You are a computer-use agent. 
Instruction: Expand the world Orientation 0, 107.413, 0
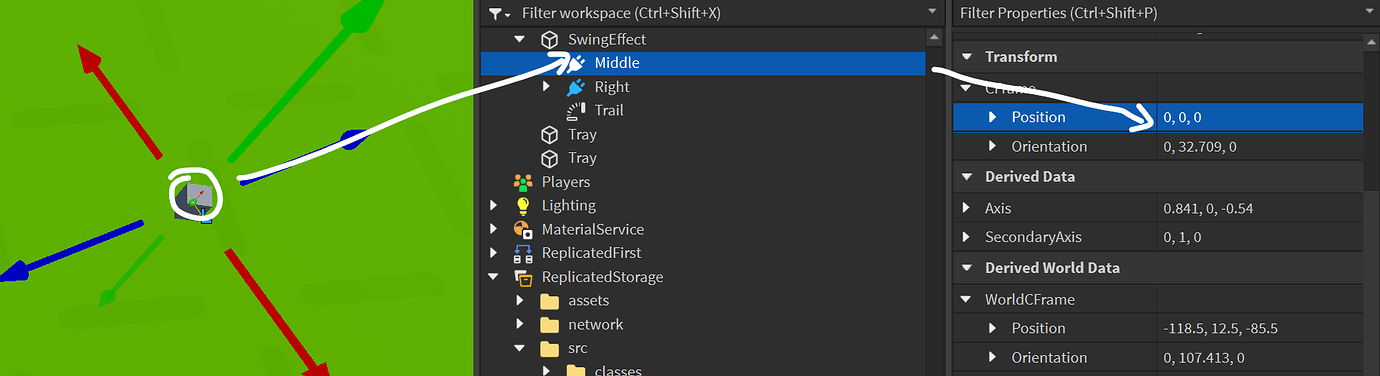(993, 357)
